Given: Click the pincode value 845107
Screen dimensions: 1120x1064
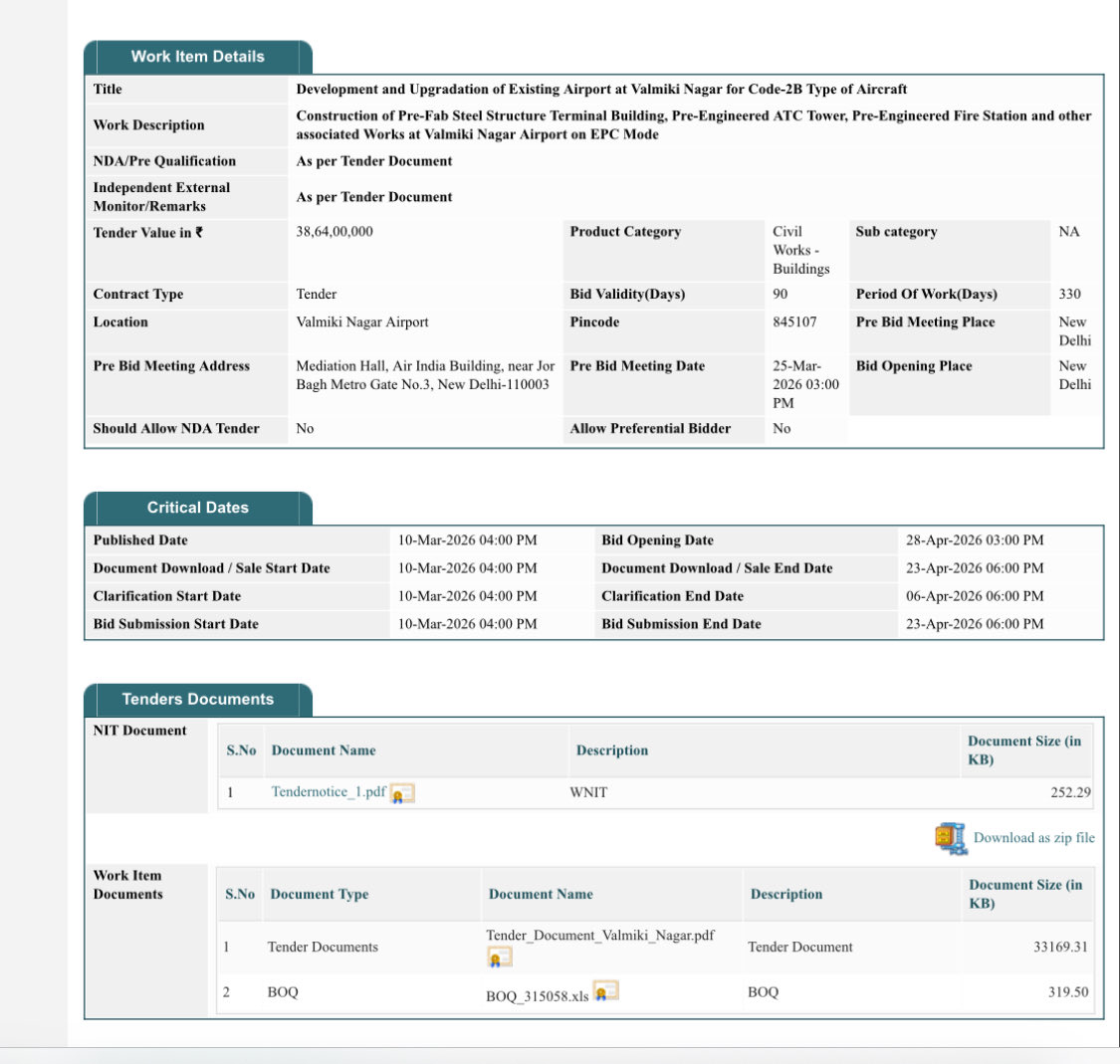Looking at the screenshot, I should [794, 322].
